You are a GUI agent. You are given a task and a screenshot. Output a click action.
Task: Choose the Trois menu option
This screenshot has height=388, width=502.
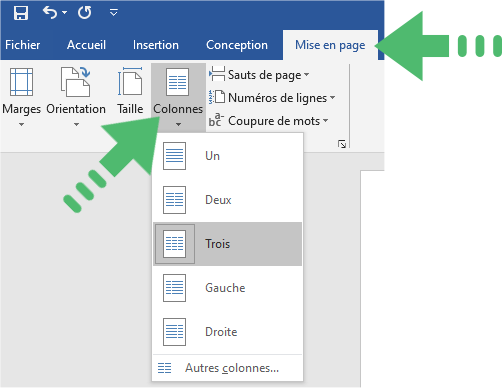click(x=228, y=244)
